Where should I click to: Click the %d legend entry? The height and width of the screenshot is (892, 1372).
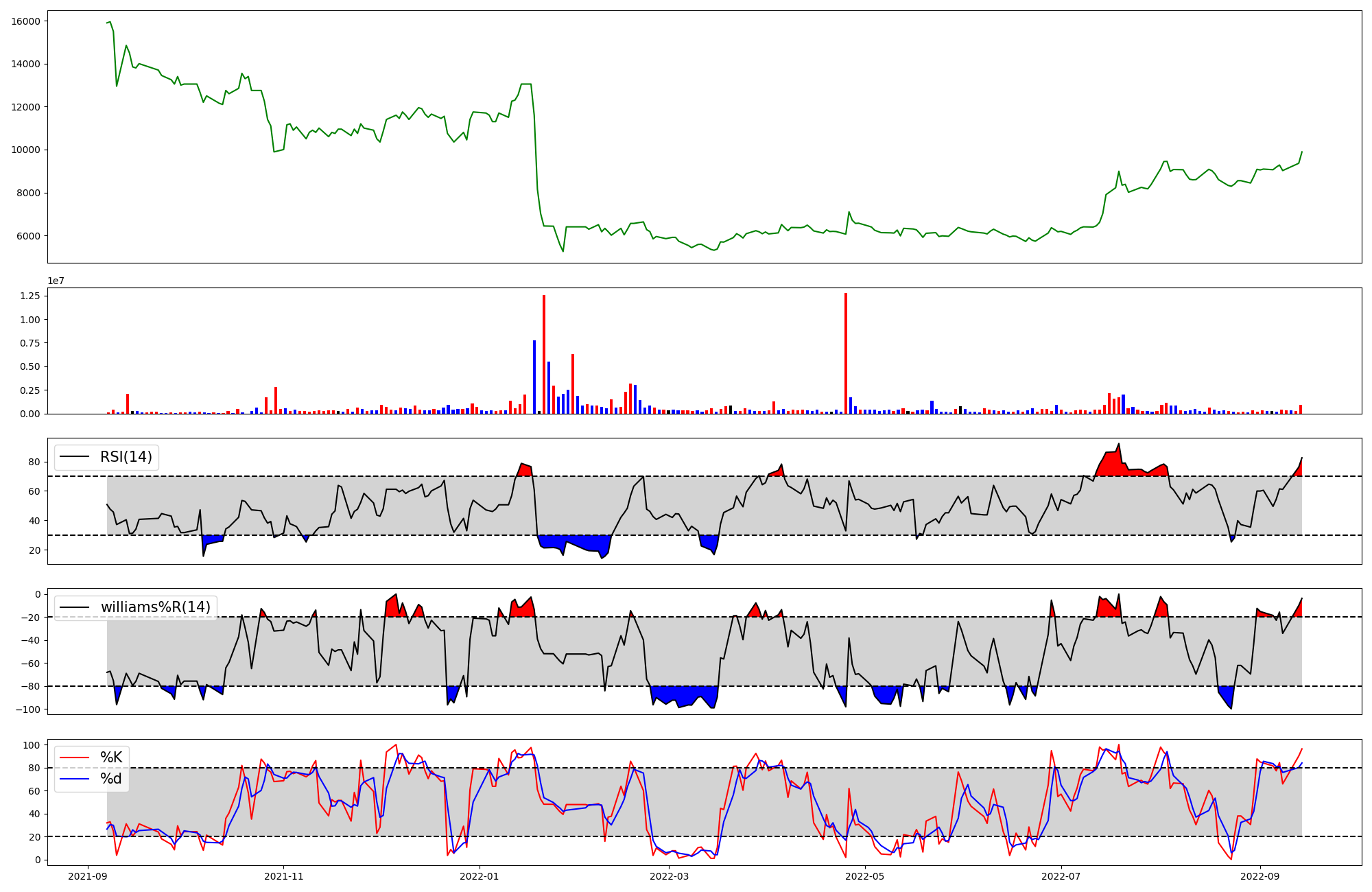111,779
